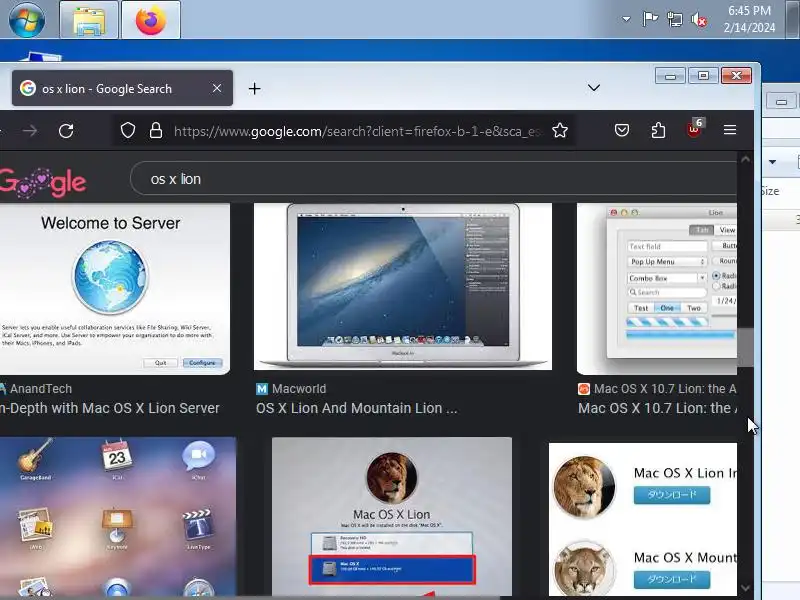800x600 pixels.
Task: Open the dropdown arrow in the background window
Action: pyautogui.click(x=772, y=162)
